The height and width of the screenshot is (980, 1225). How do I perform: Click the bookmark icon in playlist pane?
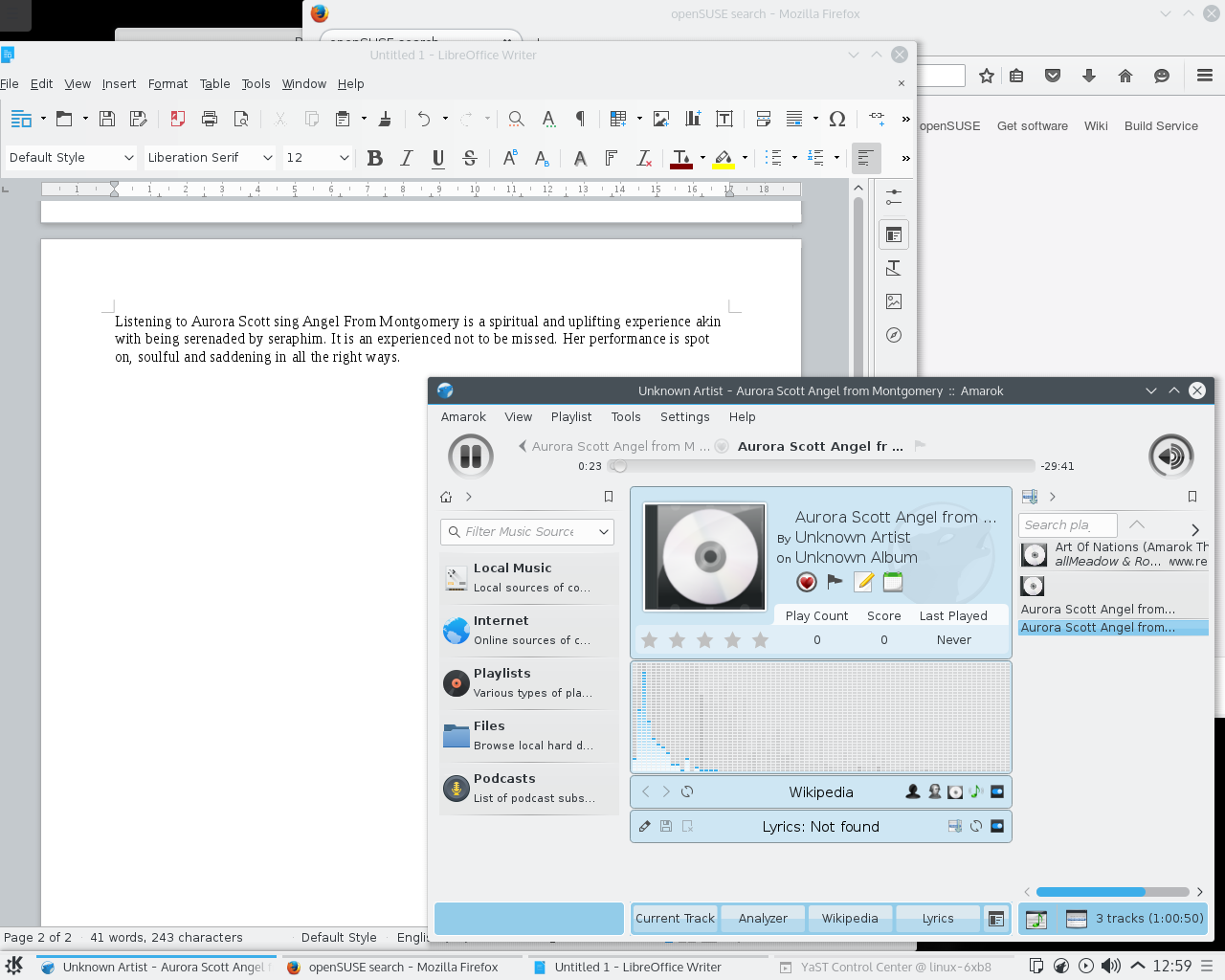(1192, 497)
